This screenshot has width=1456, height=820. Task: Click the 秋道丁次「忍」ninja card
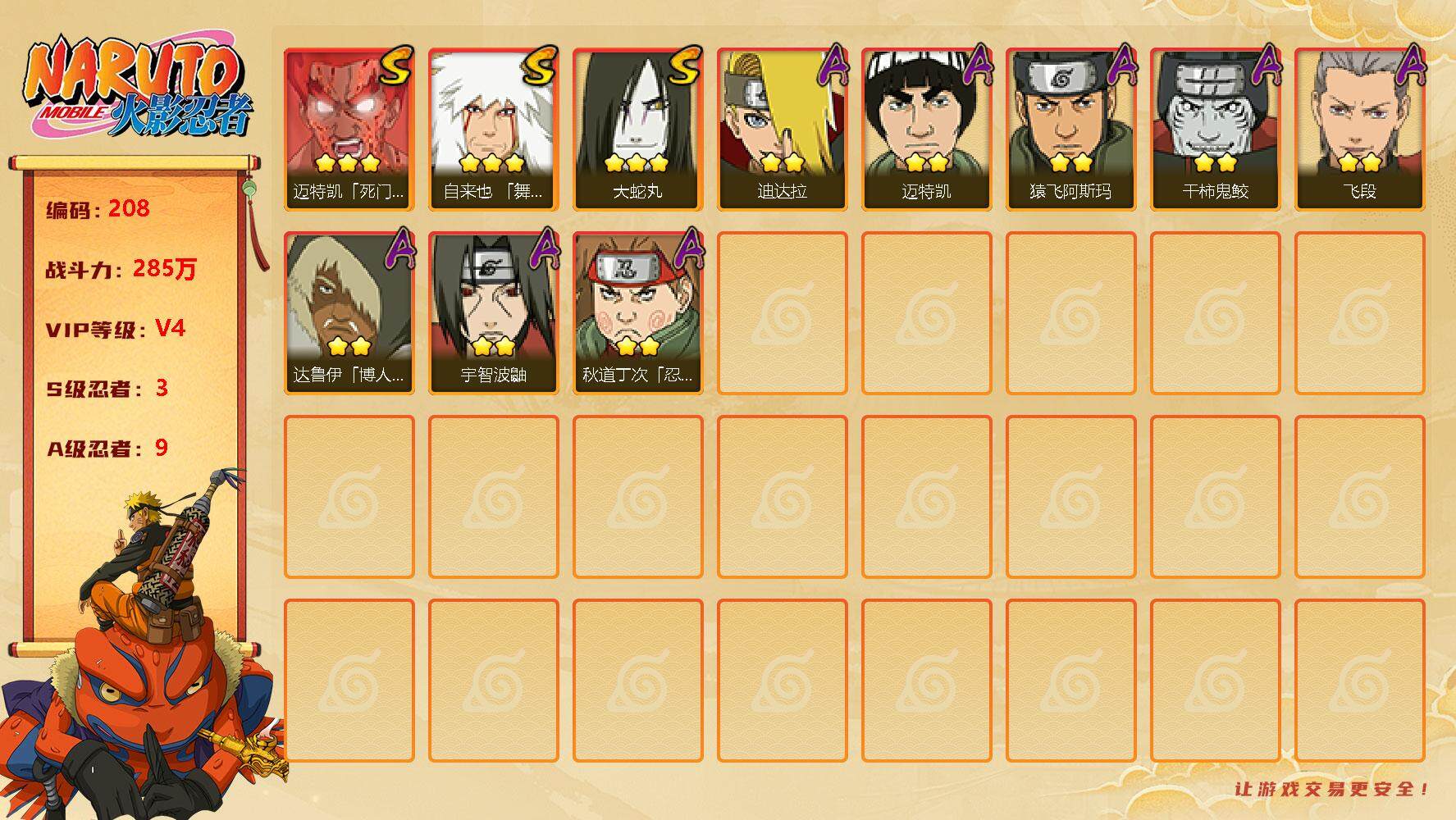[637, 313]
